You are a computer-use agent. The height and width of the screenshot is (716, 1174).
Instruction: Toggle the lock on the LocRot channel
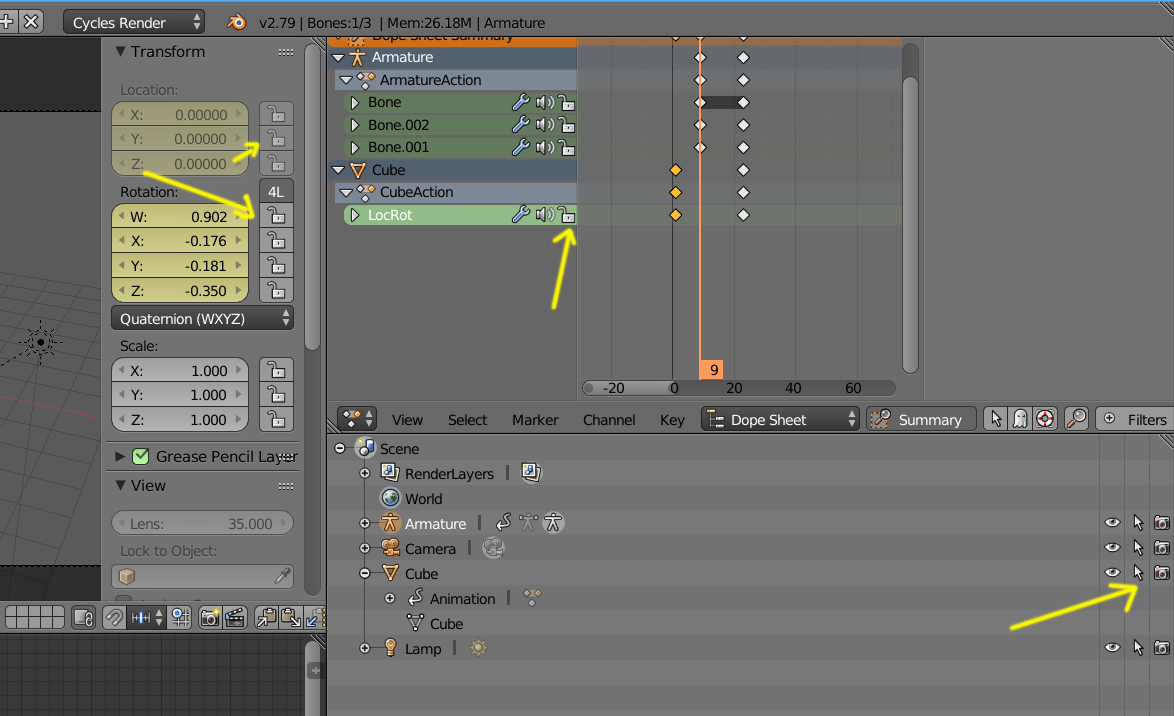tap(568, 215)
